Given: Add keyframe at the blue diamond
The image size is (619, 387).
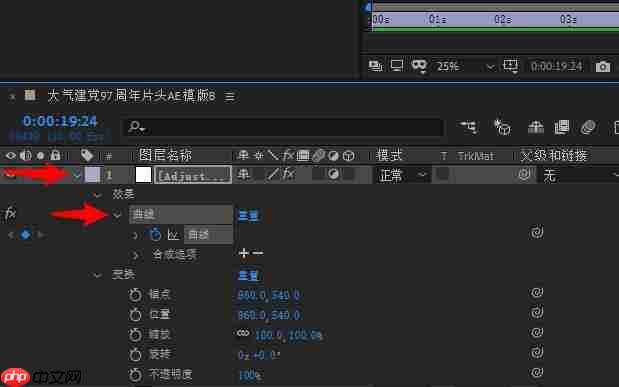Looking at the screenshot, I should click(26, 235).
